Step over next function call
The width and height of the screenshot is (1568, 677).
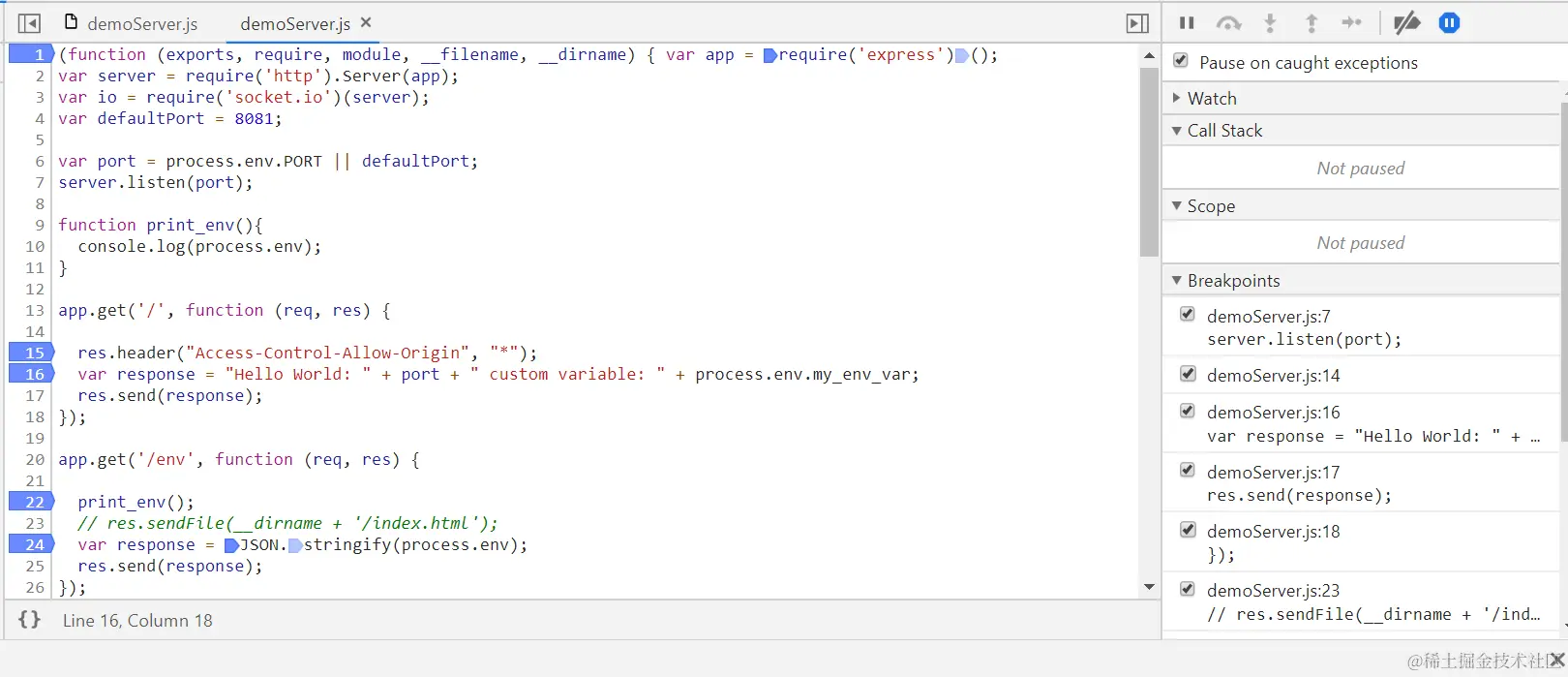pos(1228,23)
